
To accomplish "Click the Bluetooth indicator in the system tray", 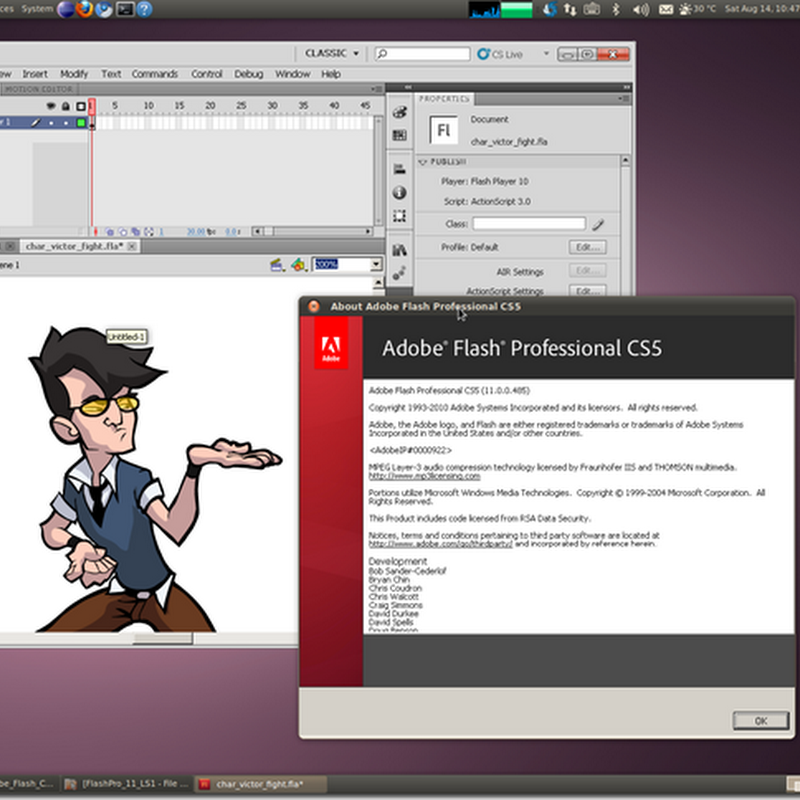I will pos(616,9).
